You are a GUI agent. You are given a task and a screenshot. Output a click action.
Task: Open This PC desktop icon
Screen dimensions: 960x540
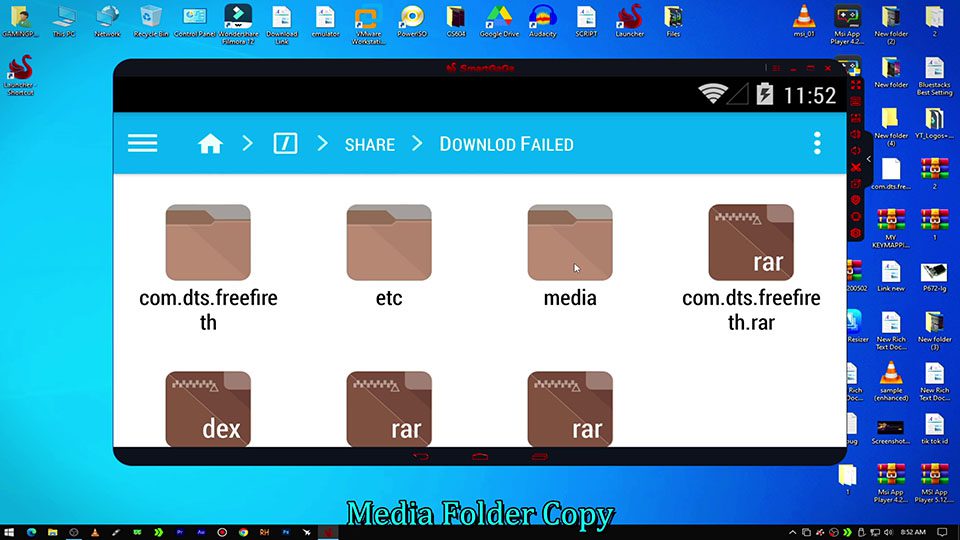point(64,21)
